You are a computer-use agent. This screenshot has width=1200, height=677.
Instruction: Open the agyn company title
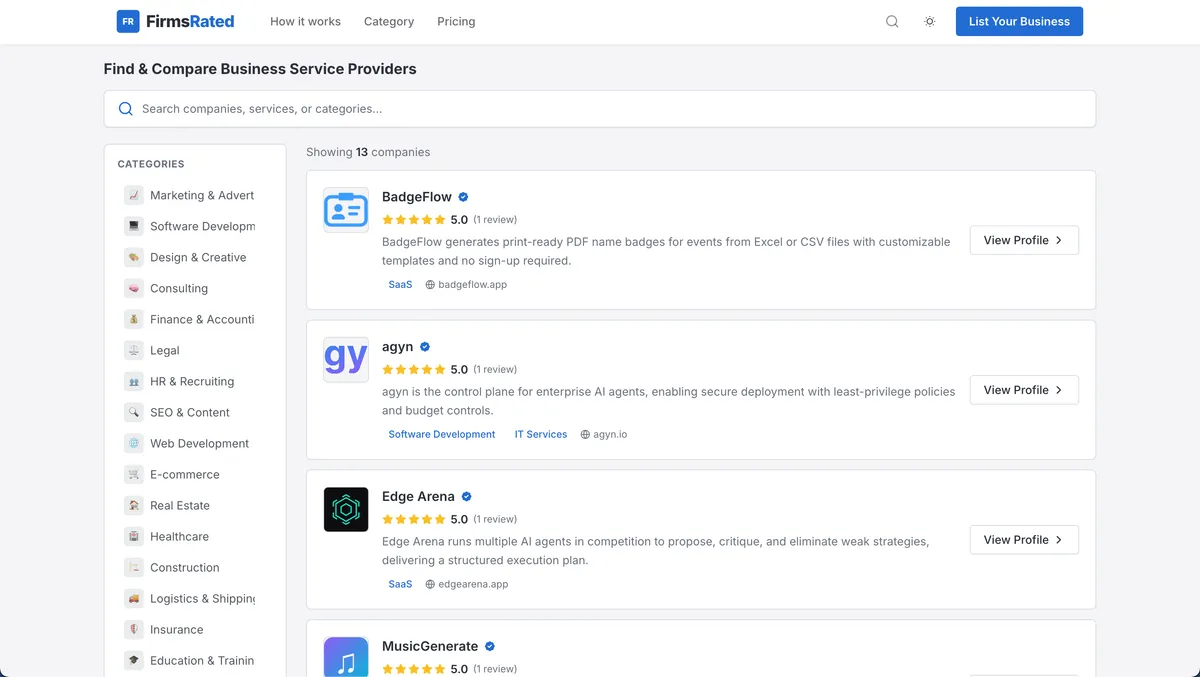(x=397, y=347)
